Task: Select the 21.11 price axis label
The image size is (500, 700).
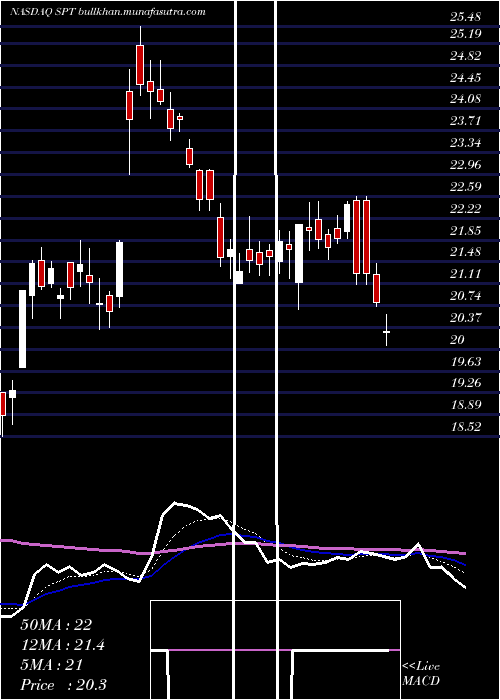Action: [x=466, y=273]
